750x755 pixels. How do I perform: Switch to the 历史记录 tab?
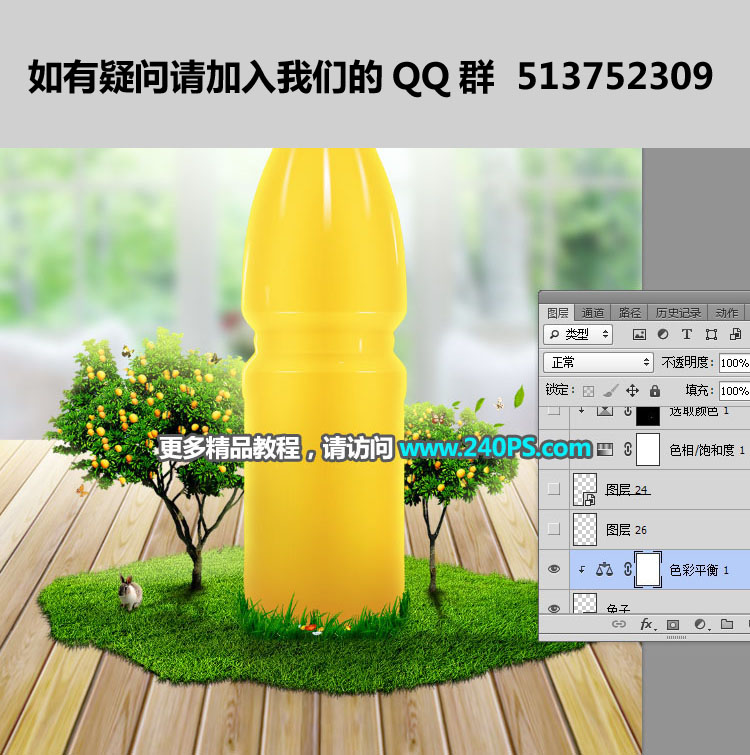[x=678, y=313]
